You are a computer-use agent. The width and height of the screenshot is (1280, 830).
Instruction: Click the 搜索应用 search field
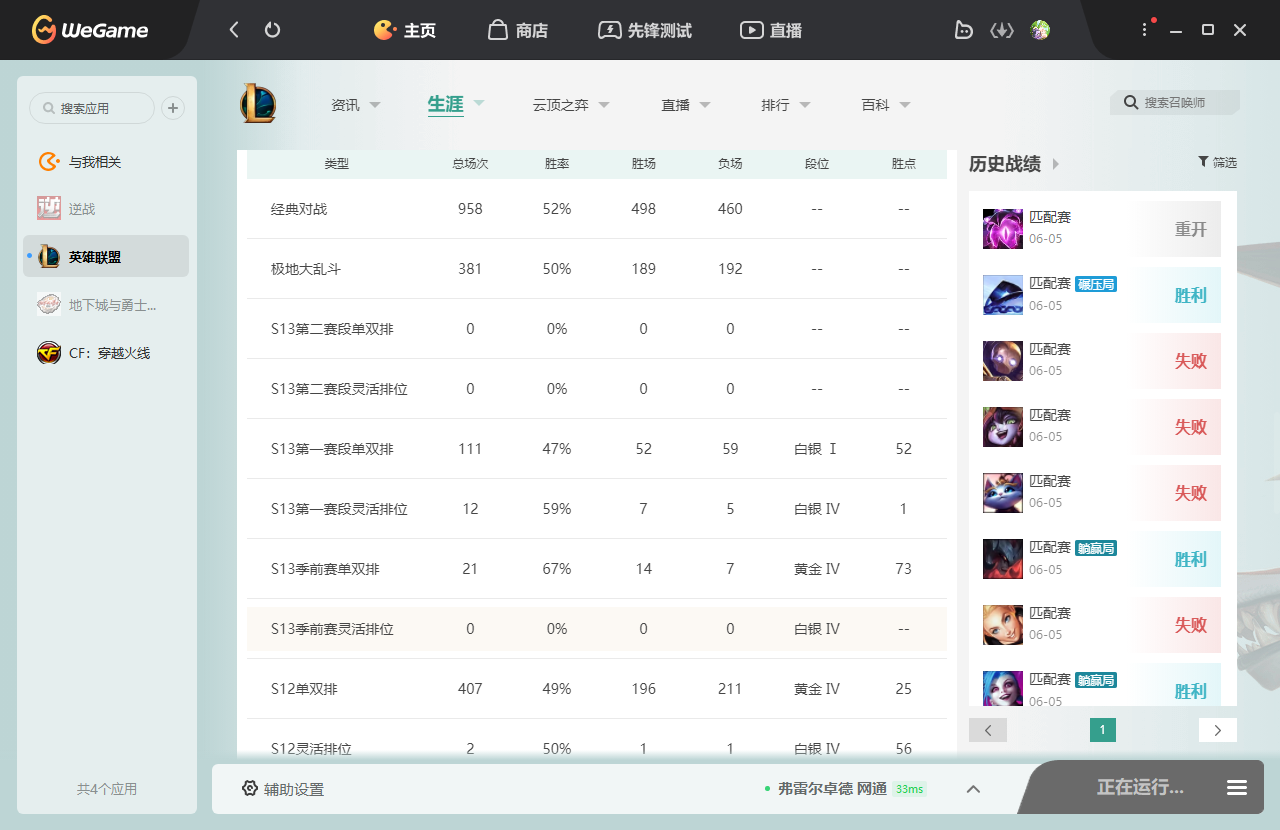92,108
